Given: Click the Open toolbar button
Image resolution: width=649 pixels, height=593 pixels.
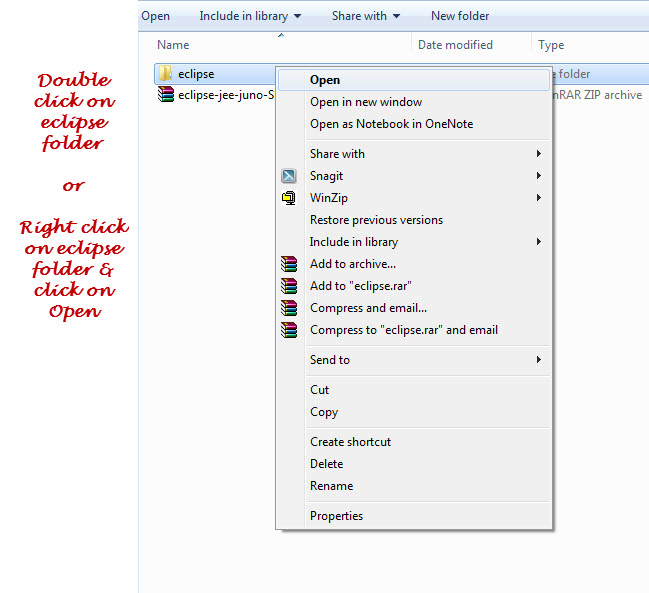Looking at the screenshot, I should click(156, 16).
